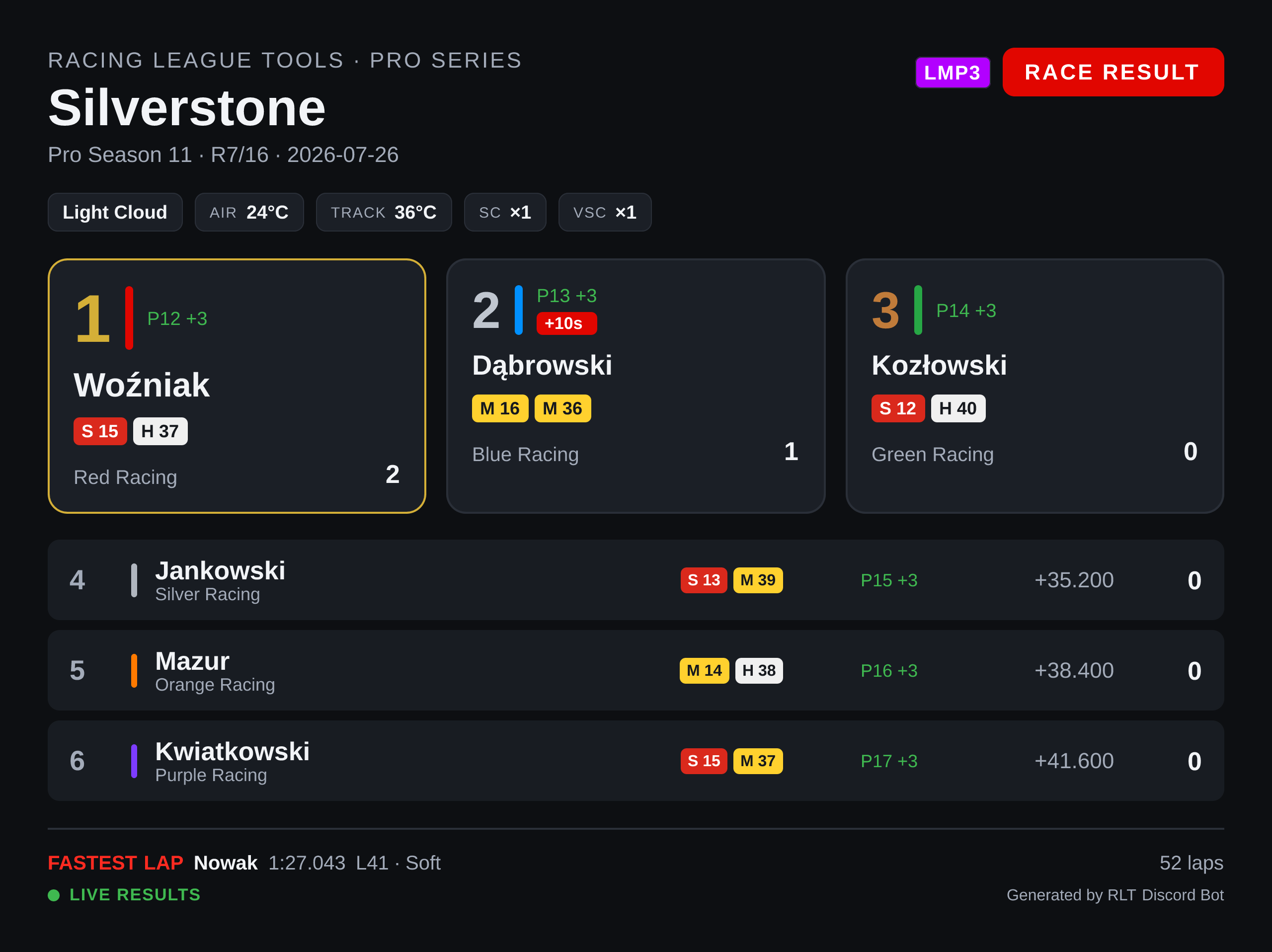1272x952 pixels.
Task: Click the orange team color bar on Mazur
Action: point(134,670)
